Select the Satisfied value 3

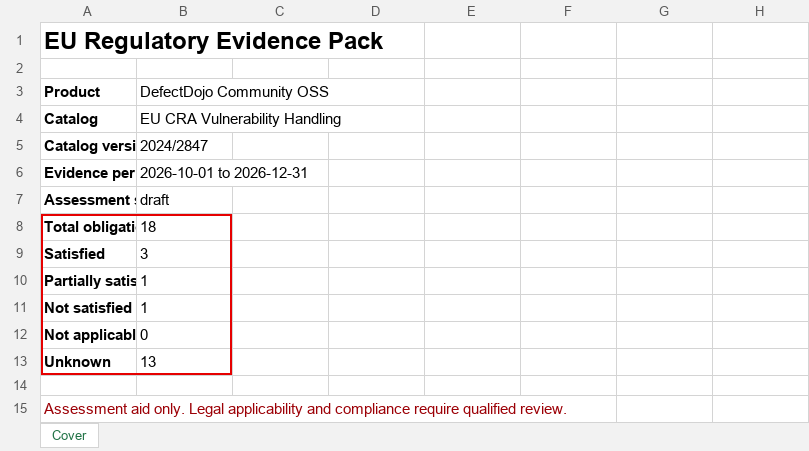(x=185, y=254)
